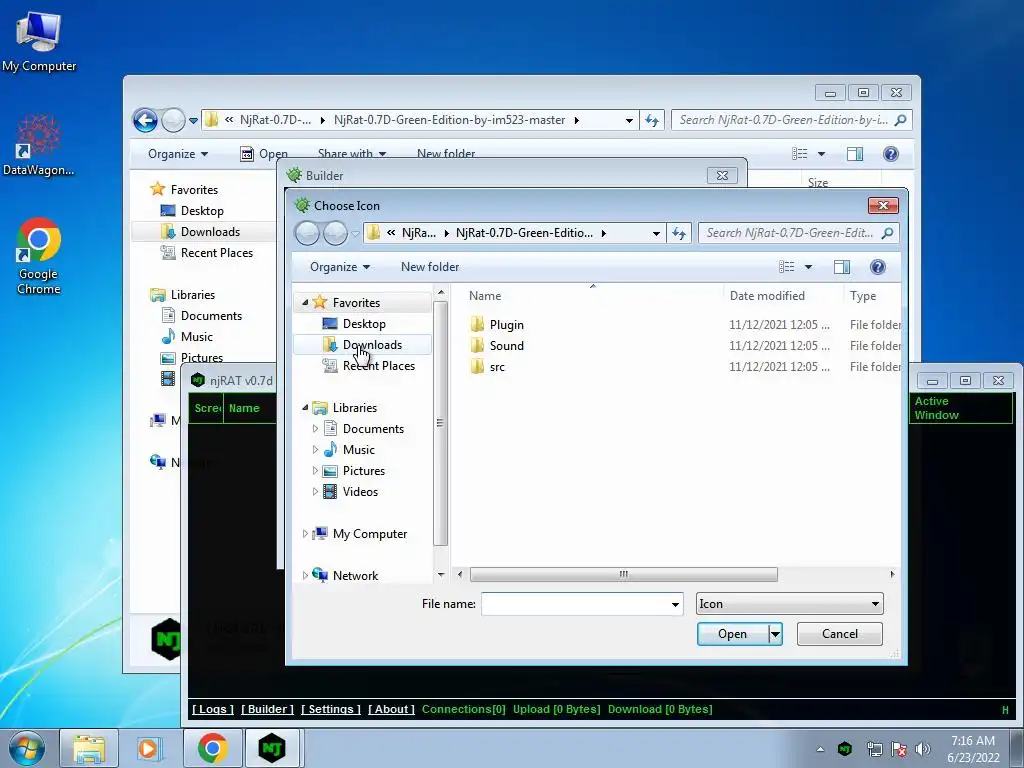Open My Computer desktop icon
The image size is (1024, 768).
[39, 40]
